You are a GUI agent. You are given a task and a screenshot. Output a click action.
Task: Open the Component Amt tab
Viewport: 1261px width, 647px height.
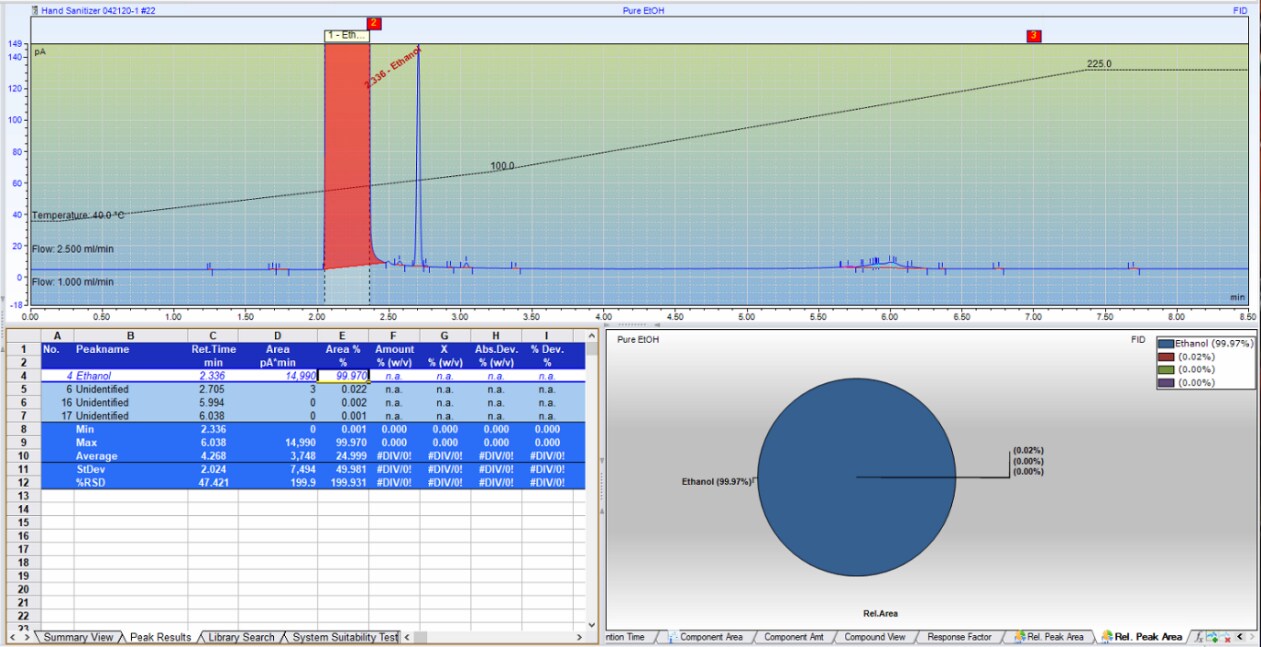(x=792, y=637)
